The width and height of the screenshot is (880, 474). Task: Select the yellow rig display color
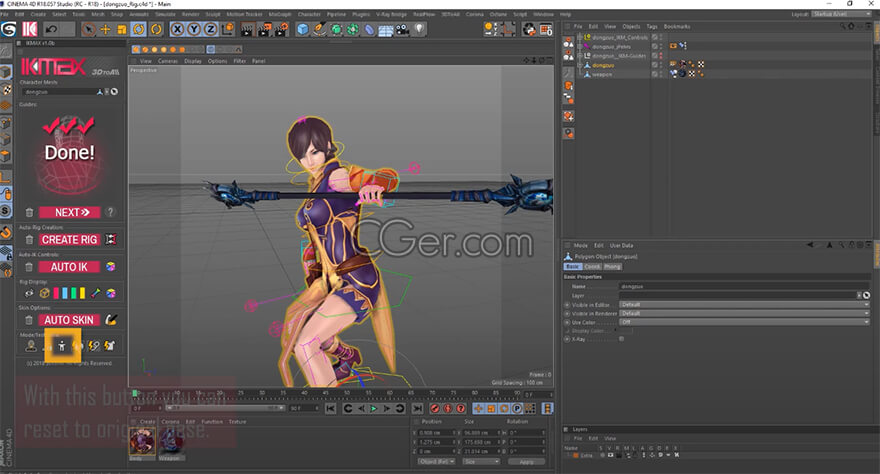tap(82, 293)
